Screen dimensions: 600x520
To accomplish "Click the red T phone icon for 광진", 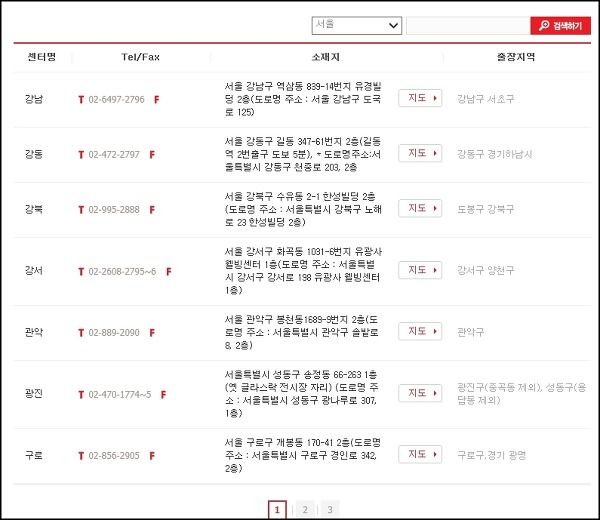I will [x=81, y=394].
